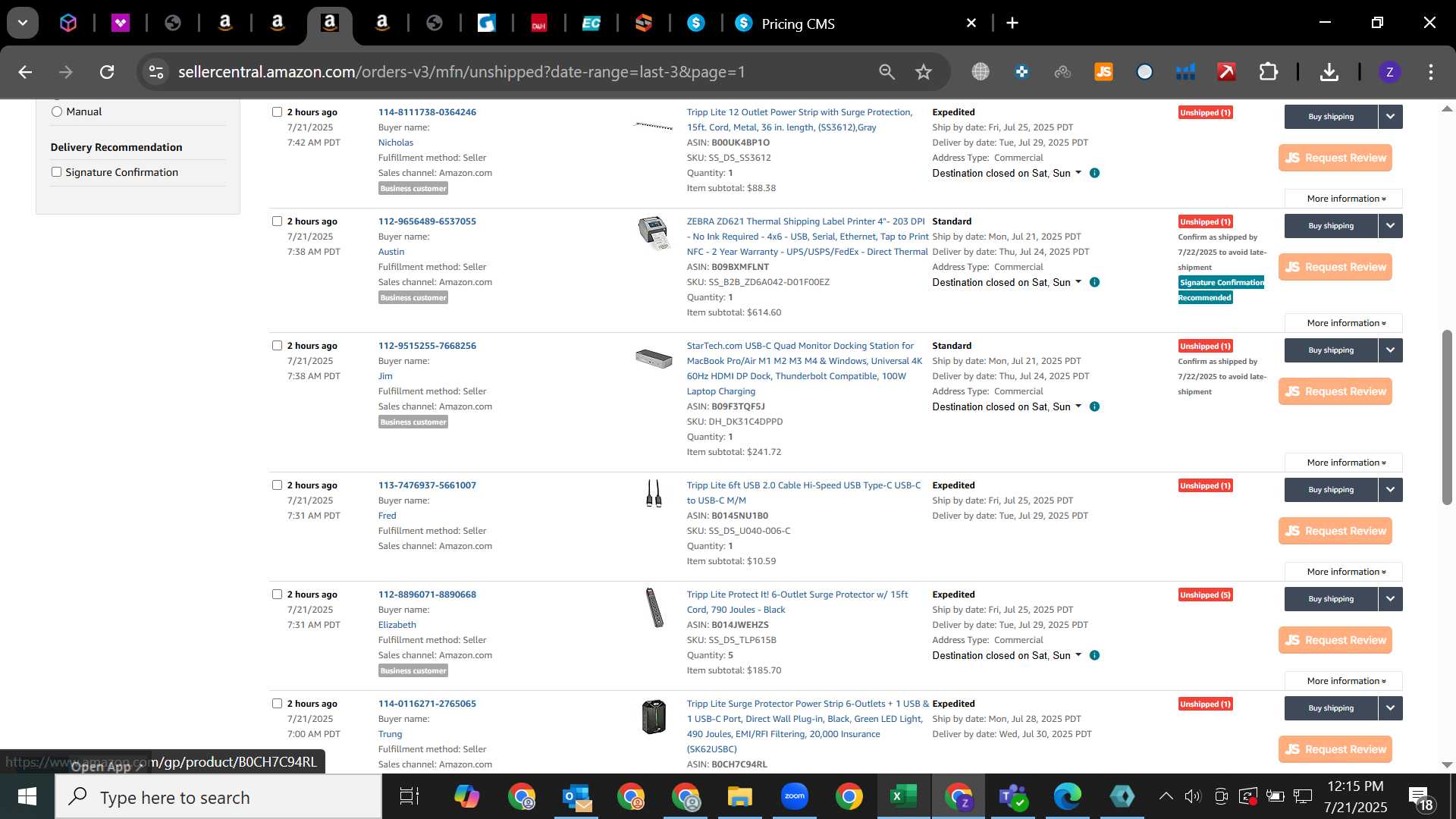Click the page vertical scrollbar thumb
The width and height of the screenshot is (1456, 819).
(x=1447, y=417)
